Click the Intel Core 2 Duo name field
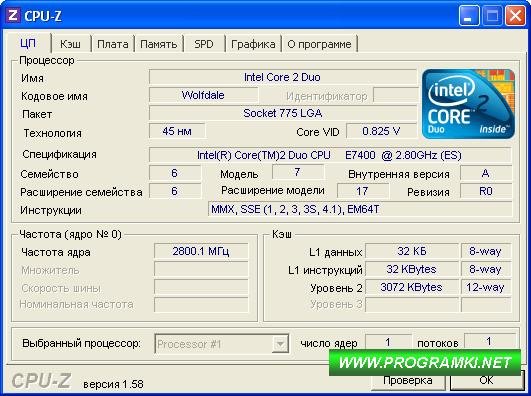 pyautogui.click(x=282, y=77)
